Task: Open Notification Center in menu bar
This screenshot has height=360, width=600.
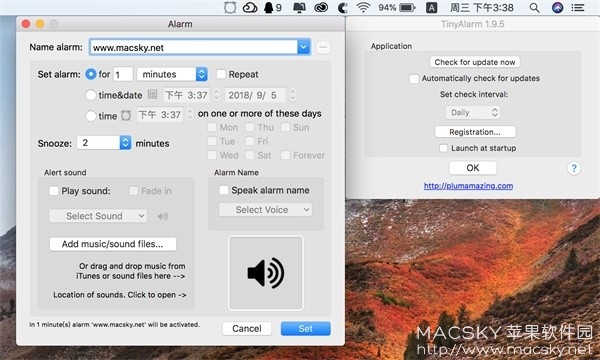Action: (x=577, y=8)
